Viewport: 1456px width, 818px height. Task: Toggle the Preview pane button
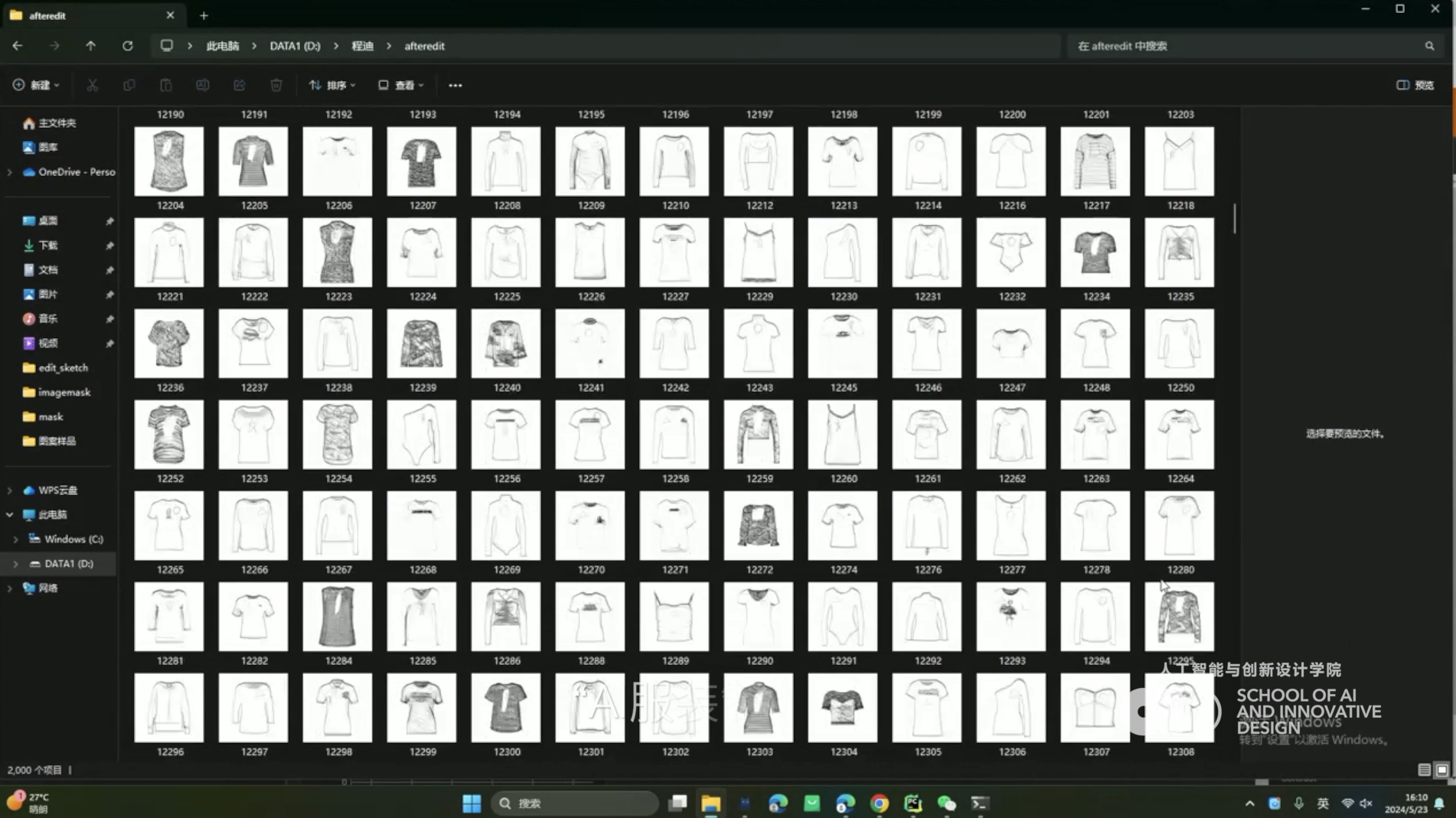pyautogui.click(x=1415, y=85)
